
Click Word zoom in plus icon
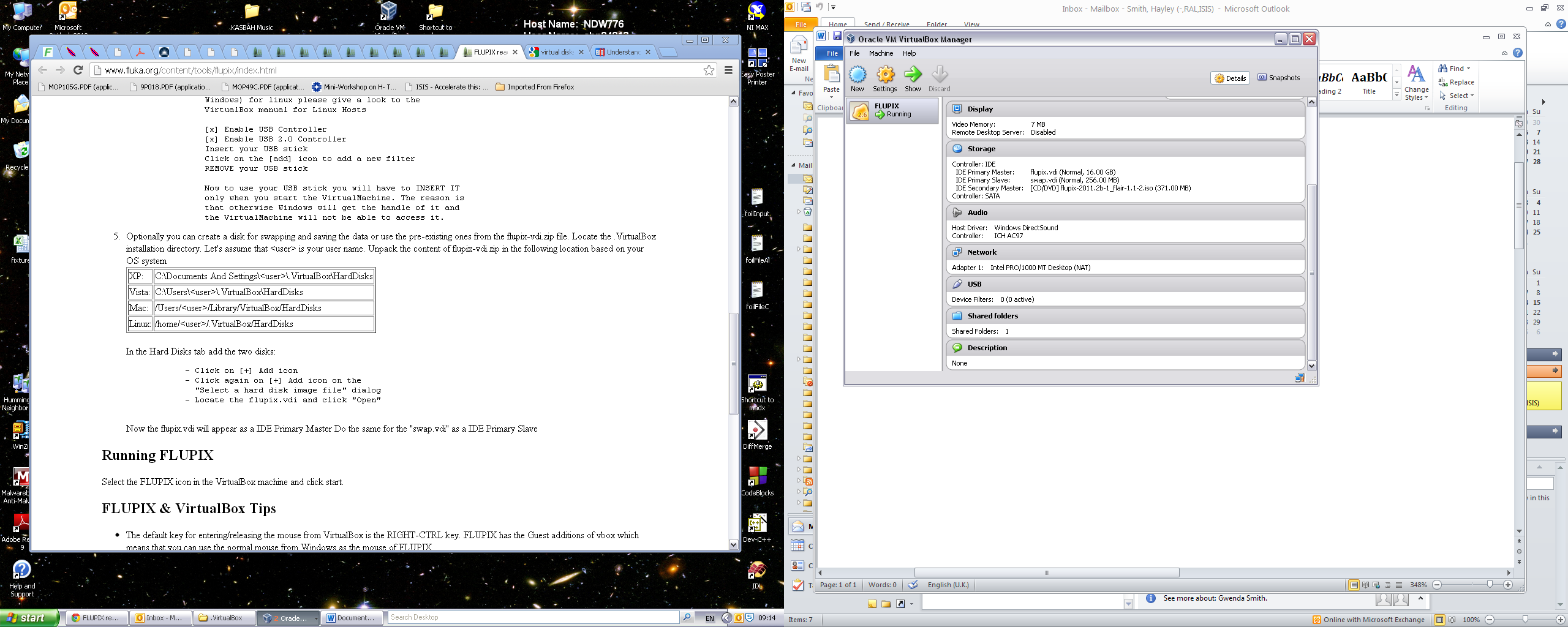pos(1508,585)
